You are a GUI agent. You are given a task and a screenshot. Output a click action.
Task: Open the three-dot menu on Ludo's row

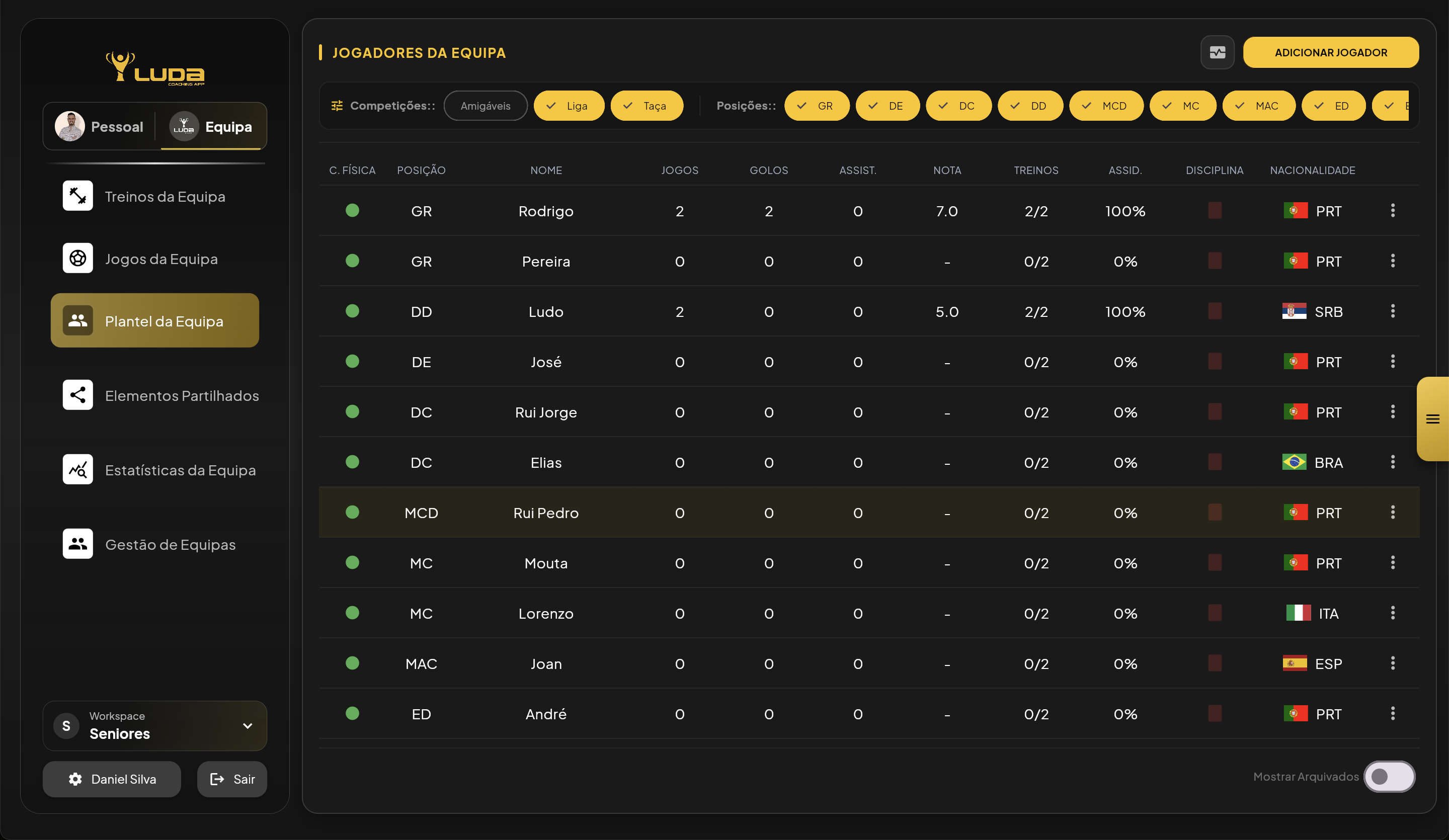point(1393,311)
